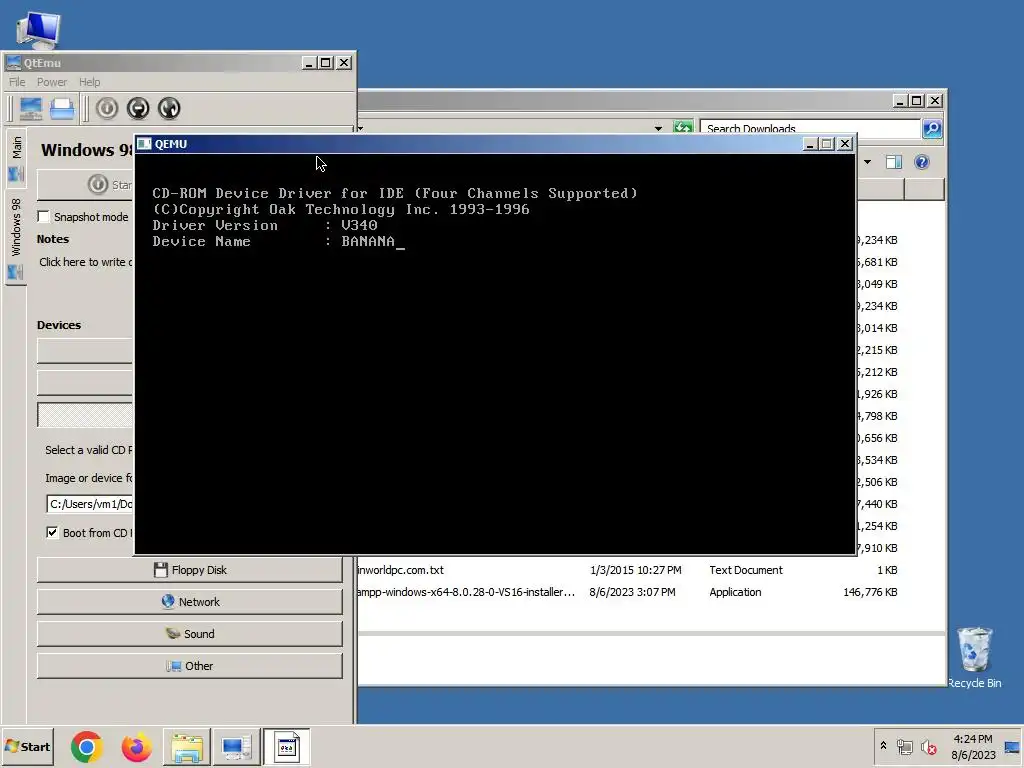Switch to the Main vertical tab
Screen dimensions: 1024x768
pos(16,157)
